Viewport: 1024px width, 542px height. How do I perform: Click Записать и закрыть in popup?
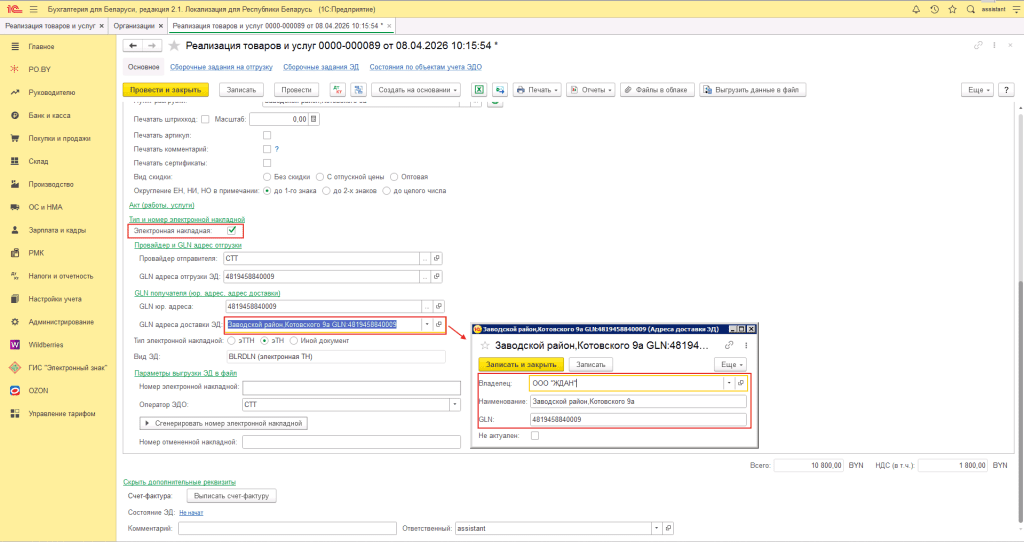520,364
